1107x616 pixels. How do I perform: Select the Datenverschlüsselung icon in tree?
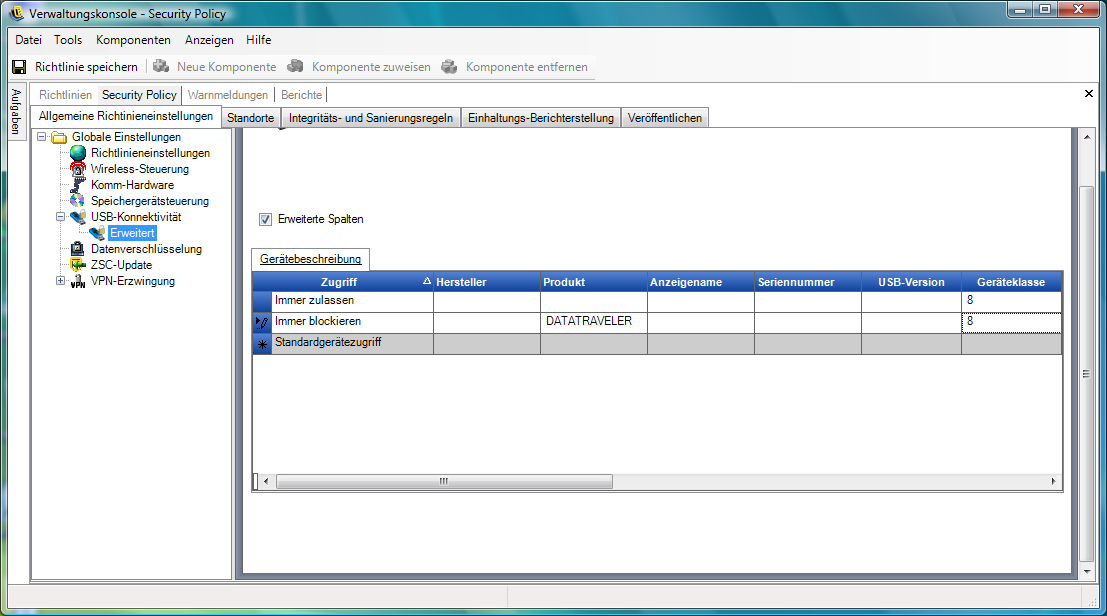click(78, 249)
